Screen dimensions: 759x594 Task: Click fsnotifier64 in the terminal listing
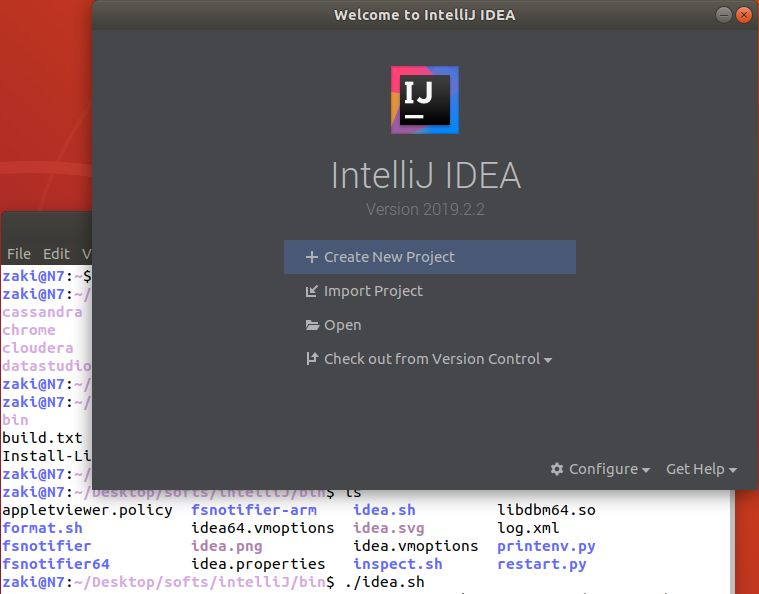point(56,564)
